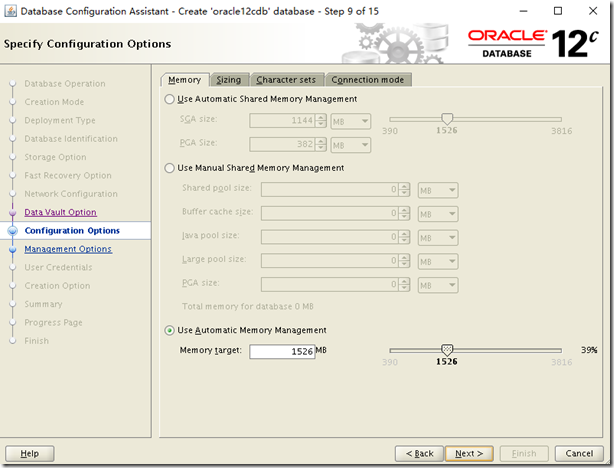
Task: Click the Large pool size field
Action: (330, 261)
